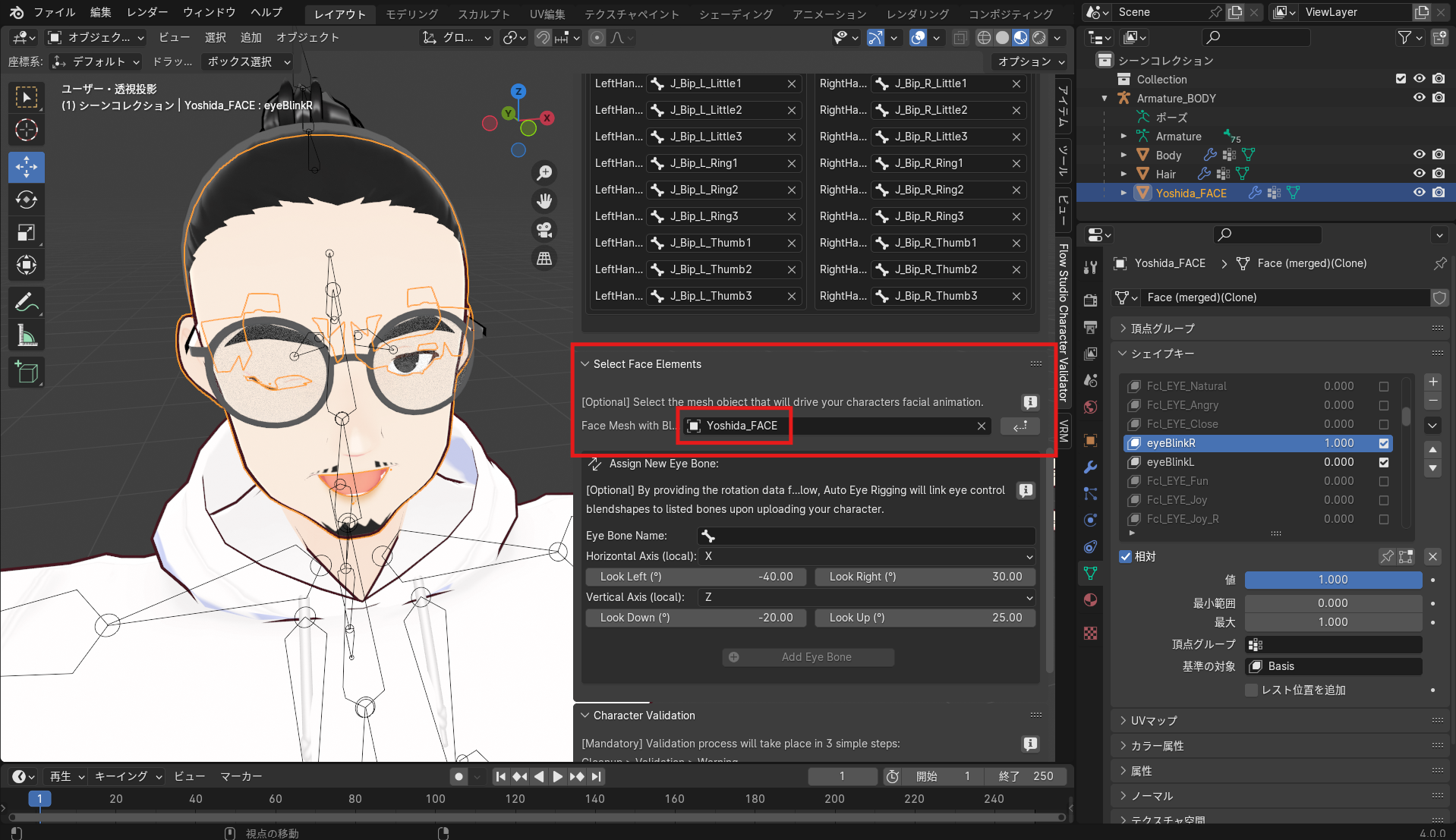Clear the Yoshida_FACE face mesh field
This screenshot has height=840, width=1456.
[982, 426]
